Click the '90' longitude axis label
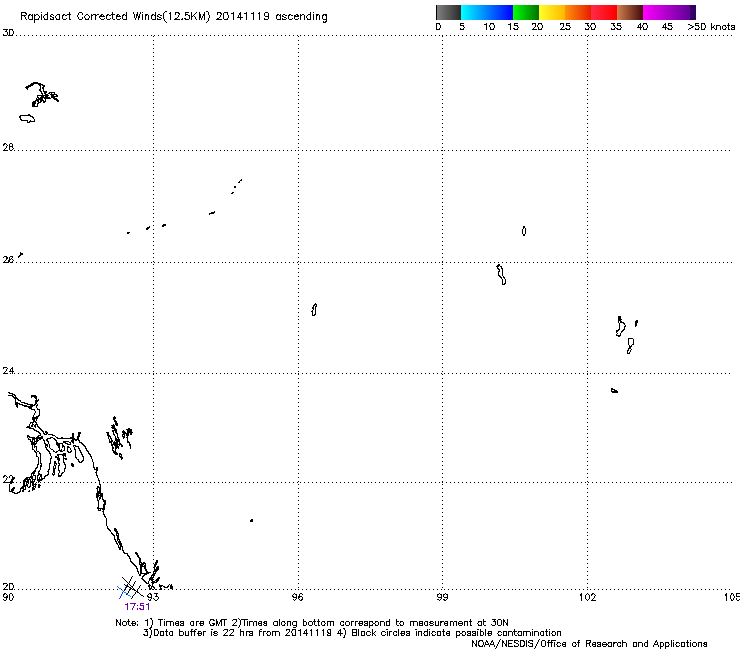The image size is (740, 650). coord(8,597)
